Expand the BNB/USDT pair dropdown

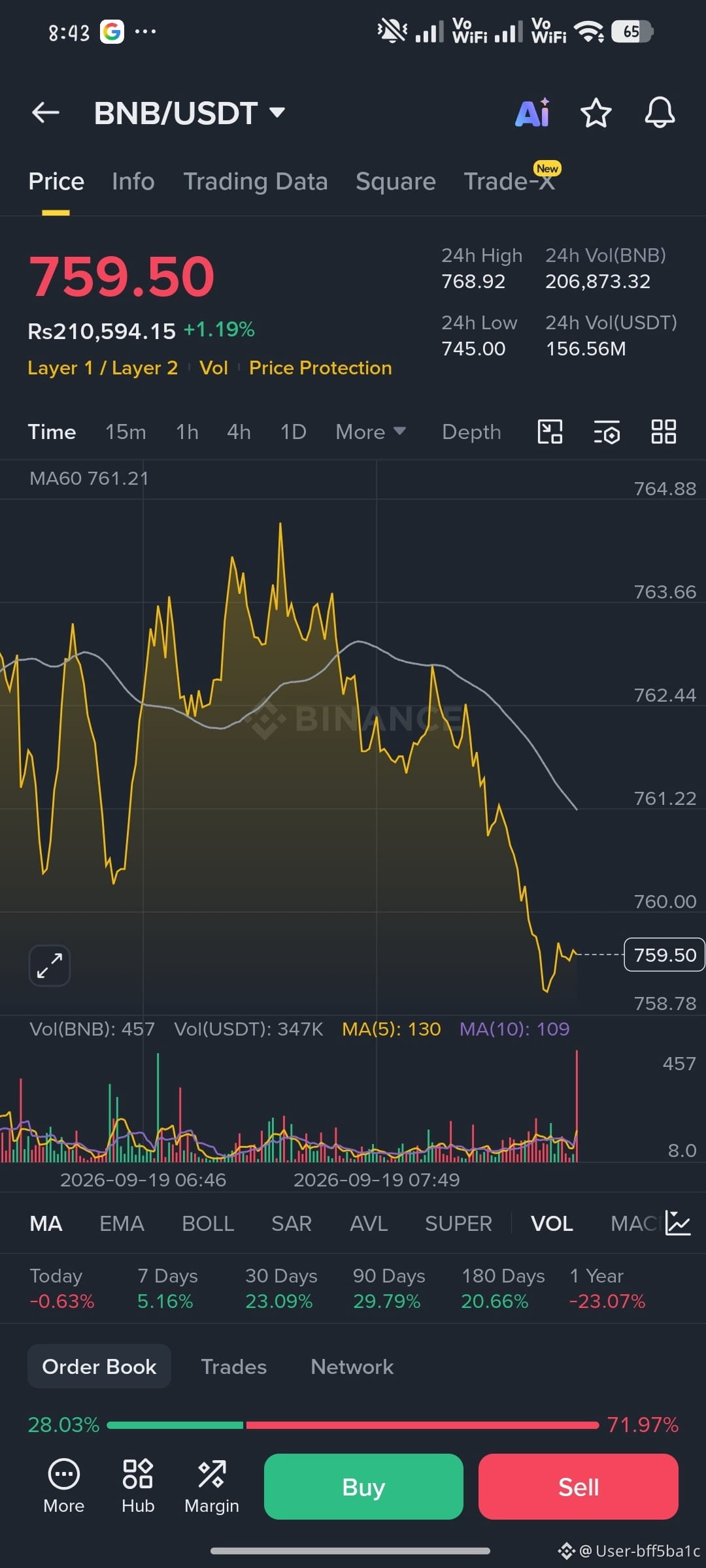[x=277, y=112]
